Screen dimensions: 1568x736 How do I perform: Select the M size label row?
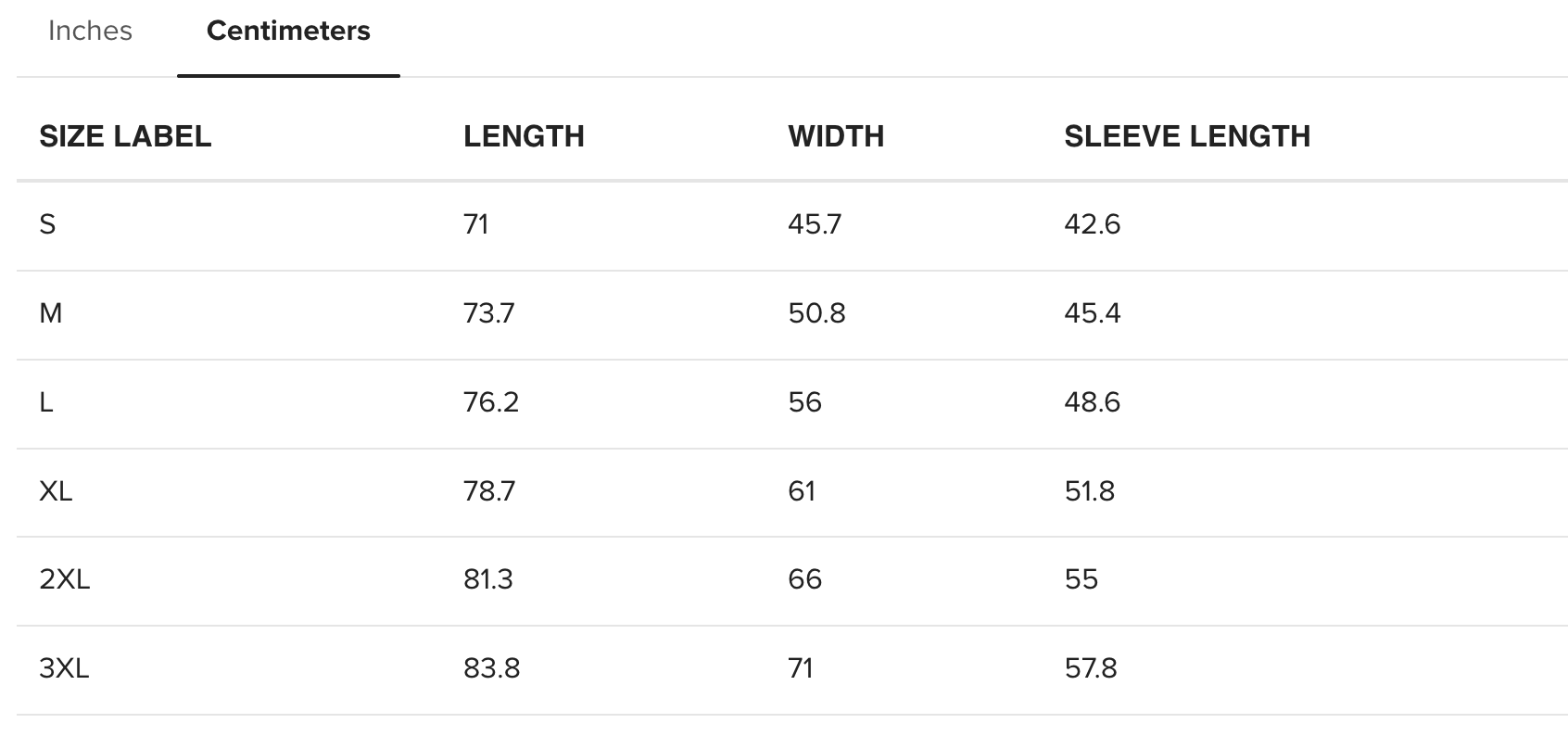(x=51, y=313)
